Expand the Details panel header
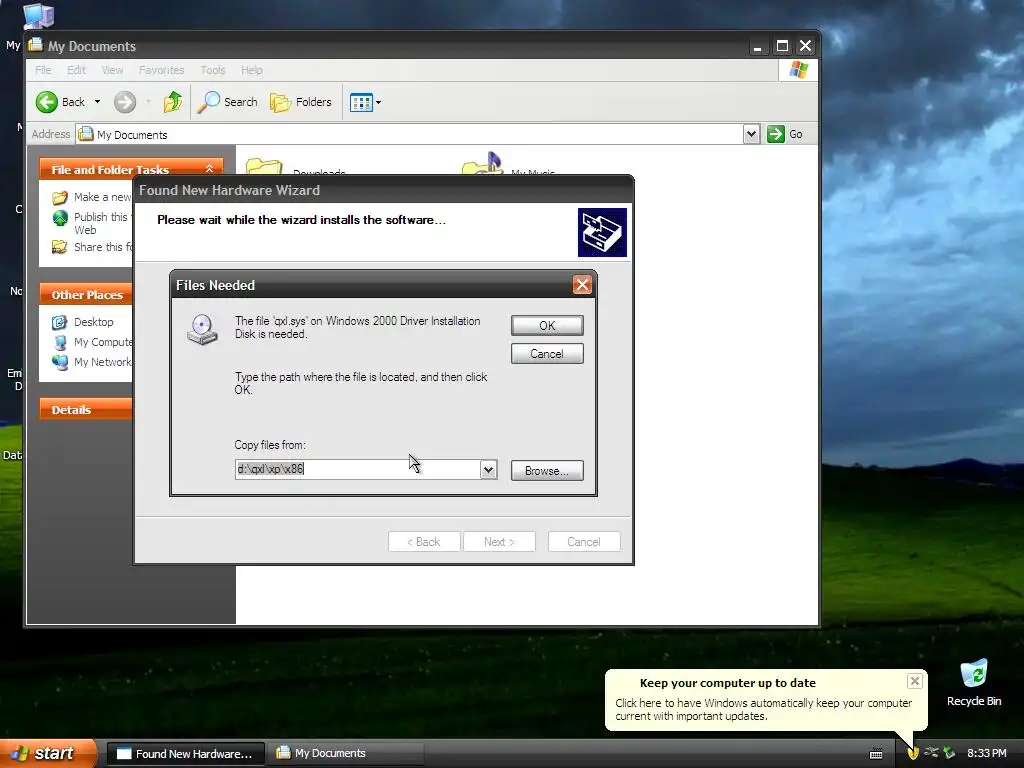This screenshot has height=768, width=1024. click(x=86, y=409)
